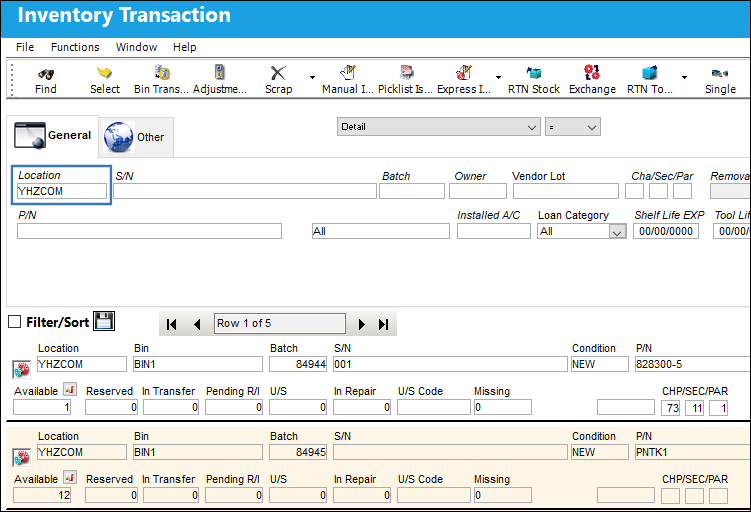
Task: Click the CHP value 73 field
Action: pos(671,408)
